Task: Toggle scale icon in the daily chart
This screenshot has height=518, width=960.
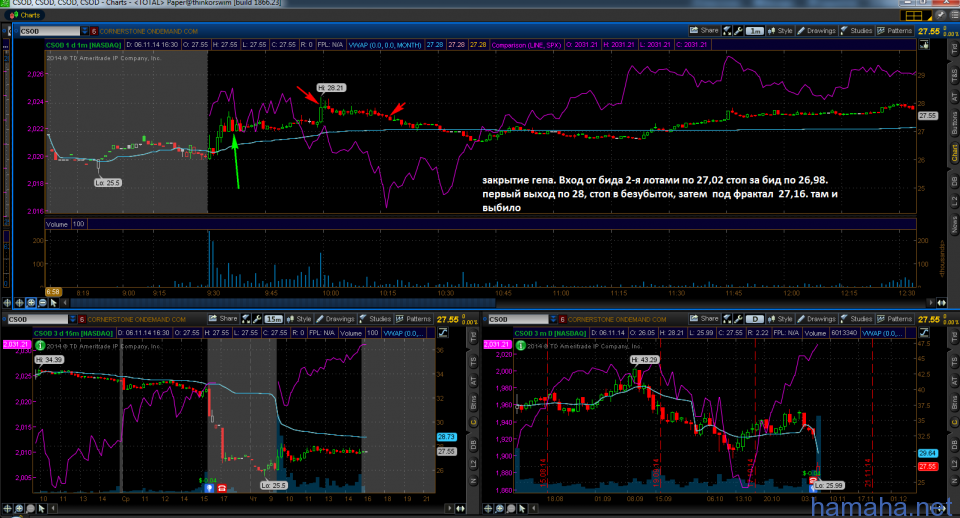Action: (923, 333)
